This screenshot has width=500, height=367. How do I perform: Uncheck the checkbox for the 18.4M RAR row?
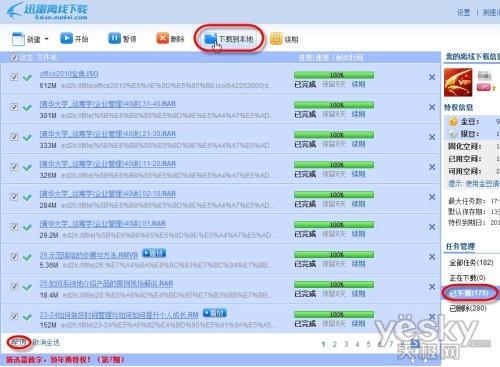click(x=14, y=287)
